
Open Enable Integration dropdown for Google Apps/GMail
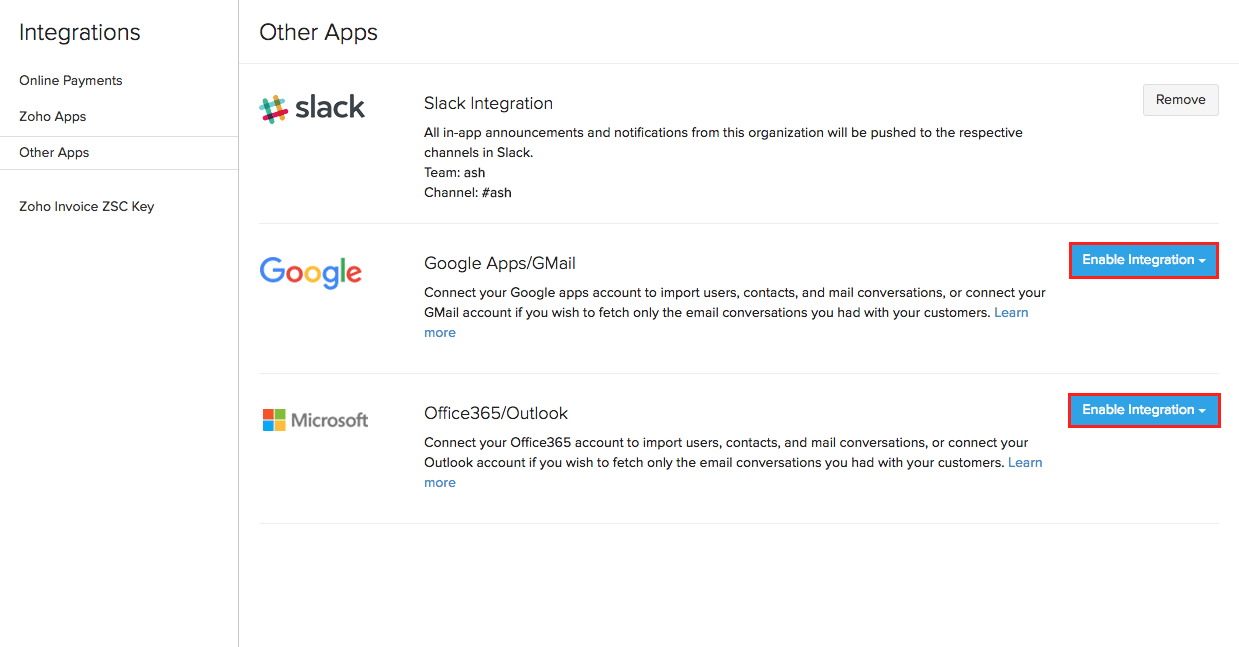click(1143, 260)
